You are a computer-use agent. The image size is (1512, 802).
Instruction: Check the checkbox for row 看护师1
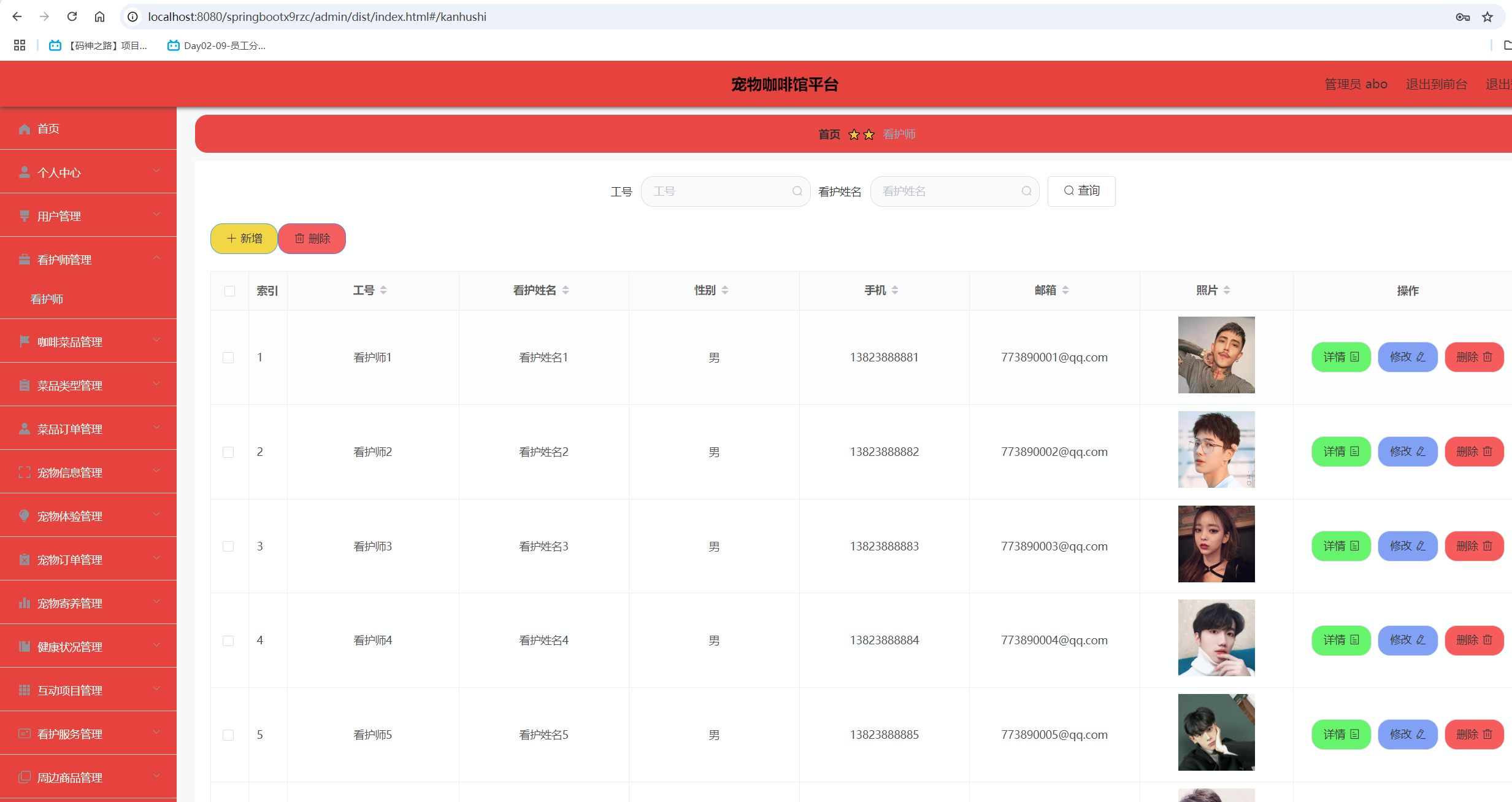[x=228, y=358]
